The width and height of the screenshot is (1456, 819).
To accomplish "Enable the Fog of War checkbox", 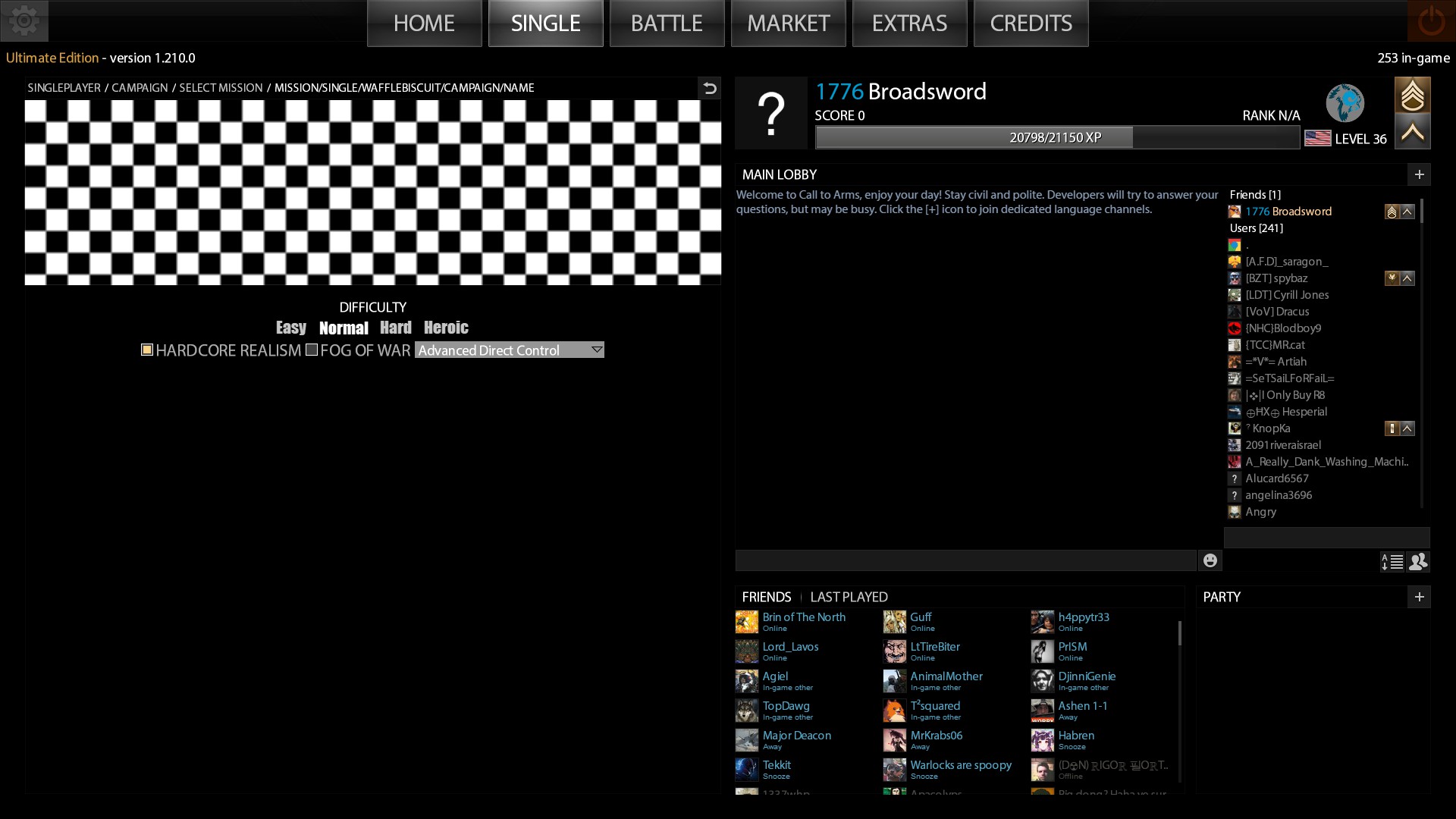I will (312, 350).
